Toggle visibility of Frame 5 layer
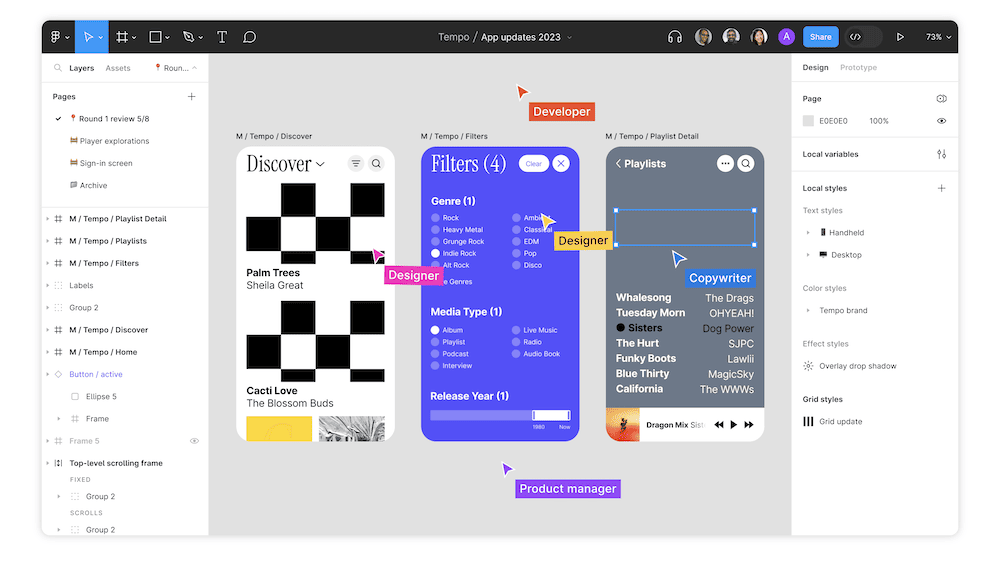Viewport: 1000px width, 570px height. [195, 441]
